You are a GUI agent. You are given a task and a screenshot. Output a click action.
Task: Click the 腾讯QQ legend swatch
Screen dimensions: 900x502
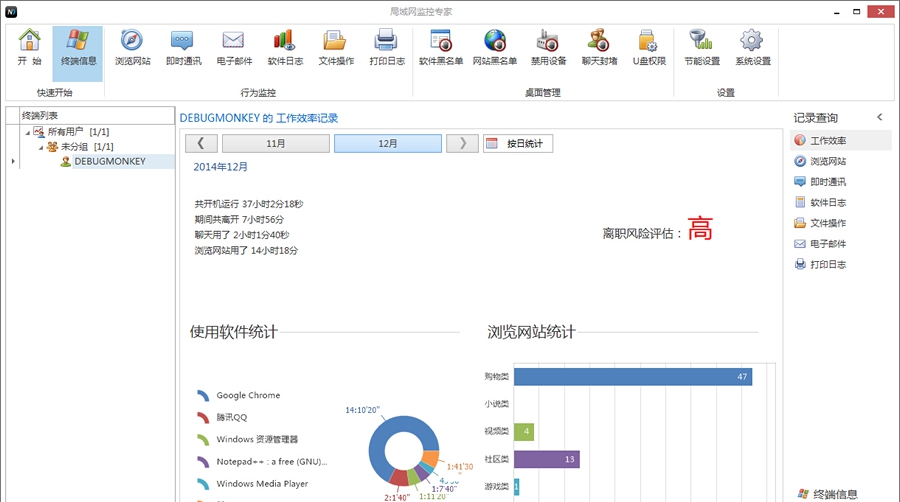[x=203, y=417]
